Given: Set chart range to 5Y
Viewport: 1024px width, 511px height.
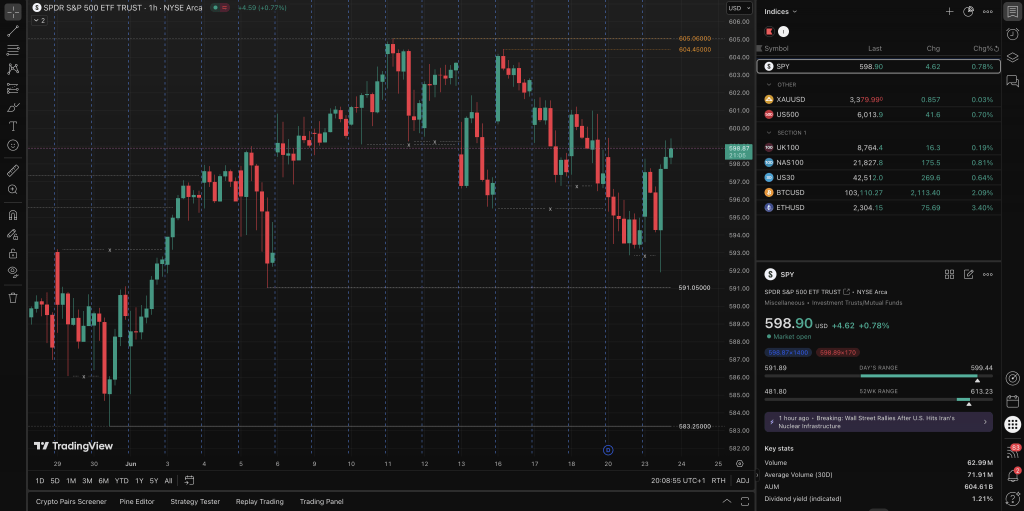Looking at the screenshot, I should [153, 480].
